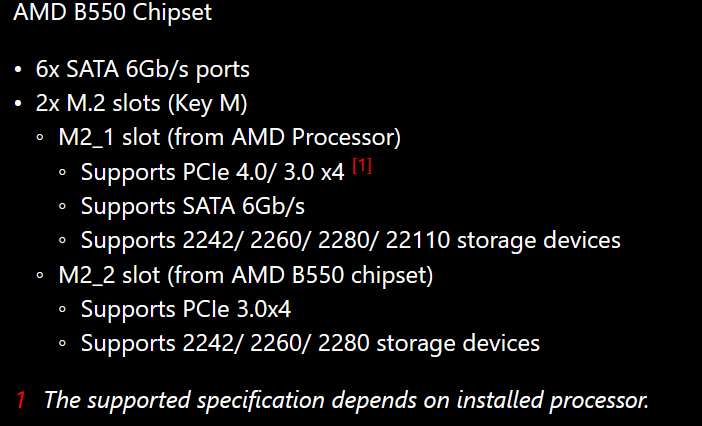Viewport: 702px width, 426px height.
Task: Click the last Supports 2242/ 2260/ 2280 storage devices line
Action: click(310, 343)
